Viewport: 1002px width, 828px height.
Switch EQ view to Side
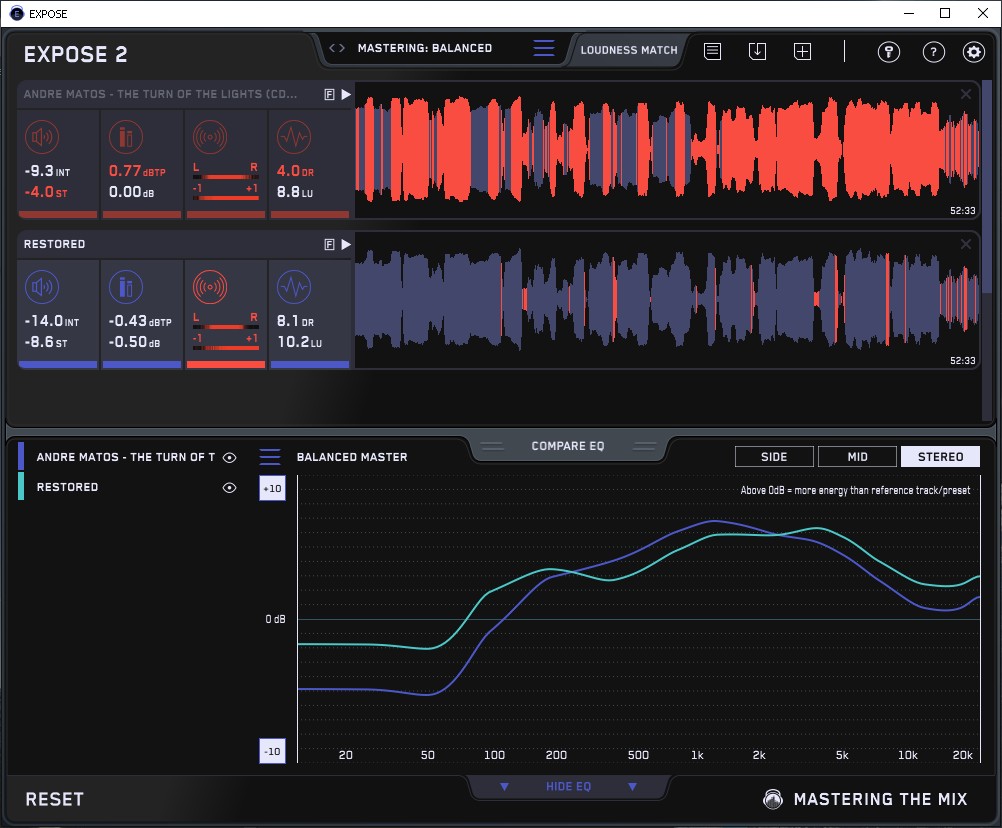774,457
